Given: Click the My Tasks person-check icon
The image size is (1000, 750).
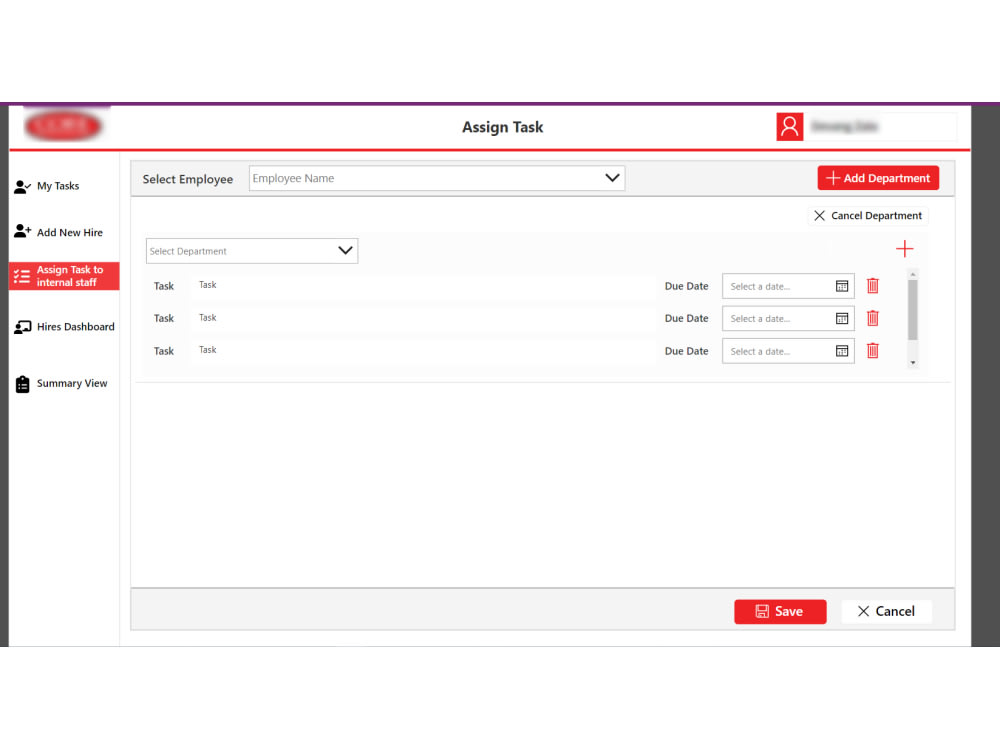Looking at the screenshot, I should 22,186.
